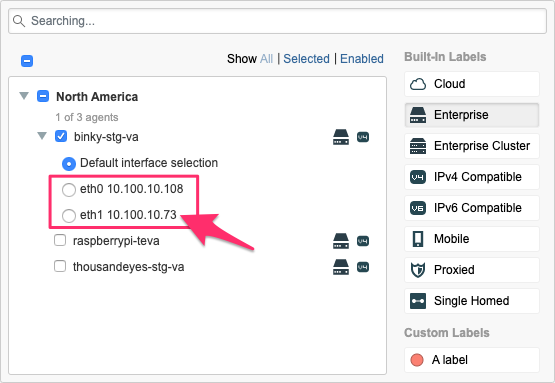Click the Built-In Labels heading

pyautogui.click(x=445, y=57)
